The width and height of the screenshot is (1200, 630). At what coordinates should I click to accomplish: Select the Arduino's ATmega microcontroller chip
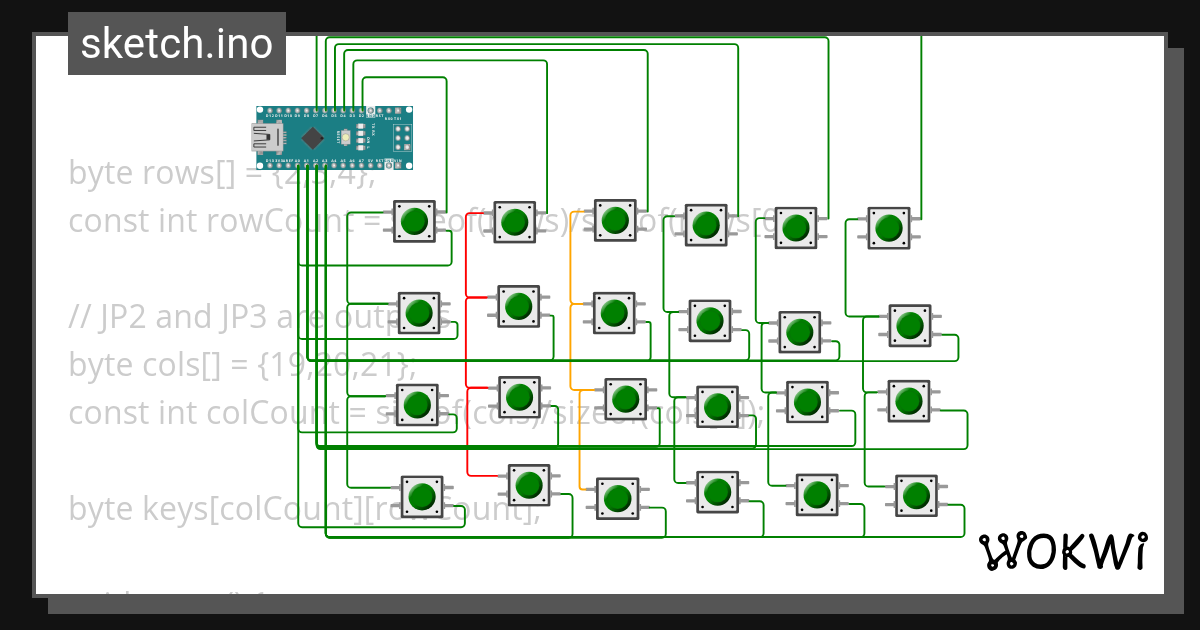point(312,137)
